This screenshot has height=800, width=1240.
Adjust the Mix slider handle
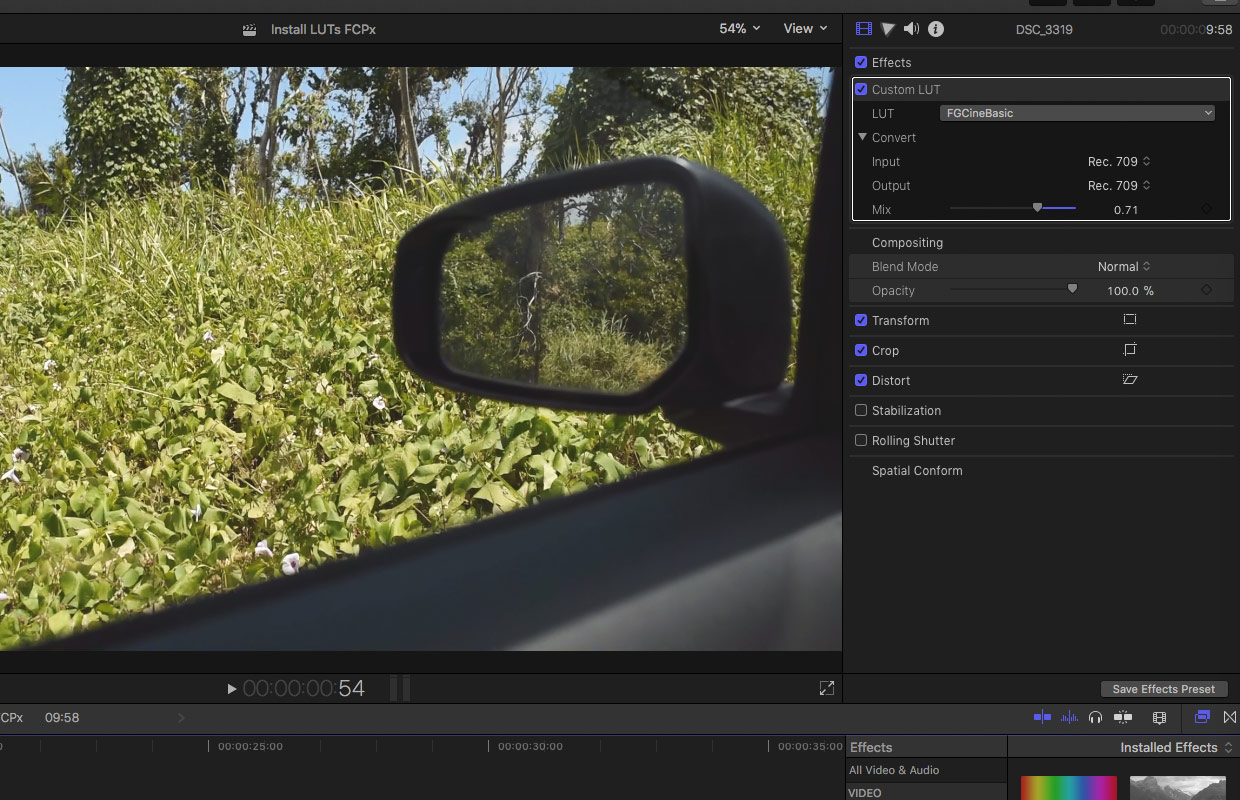[1037, 208]
